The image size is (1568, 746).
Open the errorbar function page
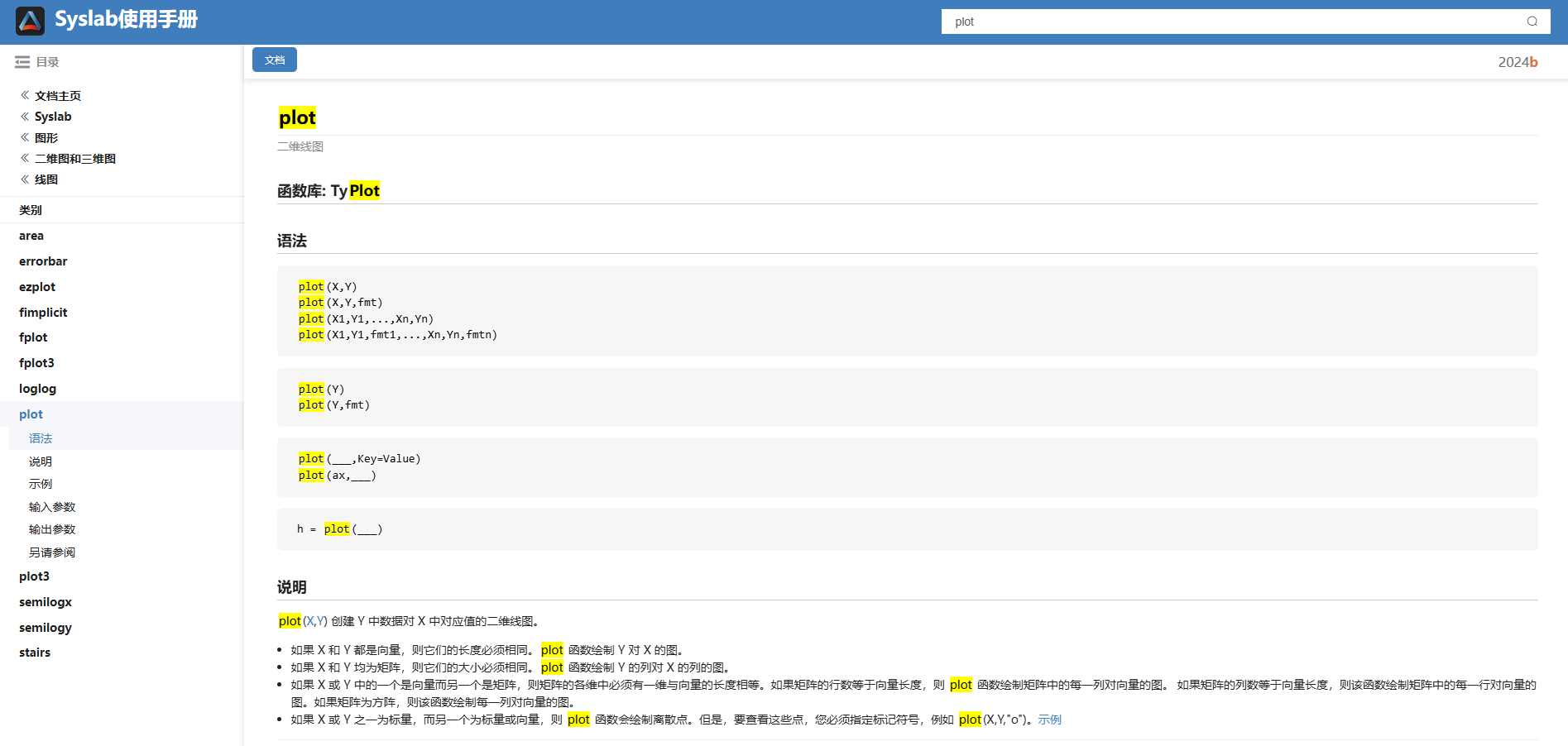tap(43, 261)
